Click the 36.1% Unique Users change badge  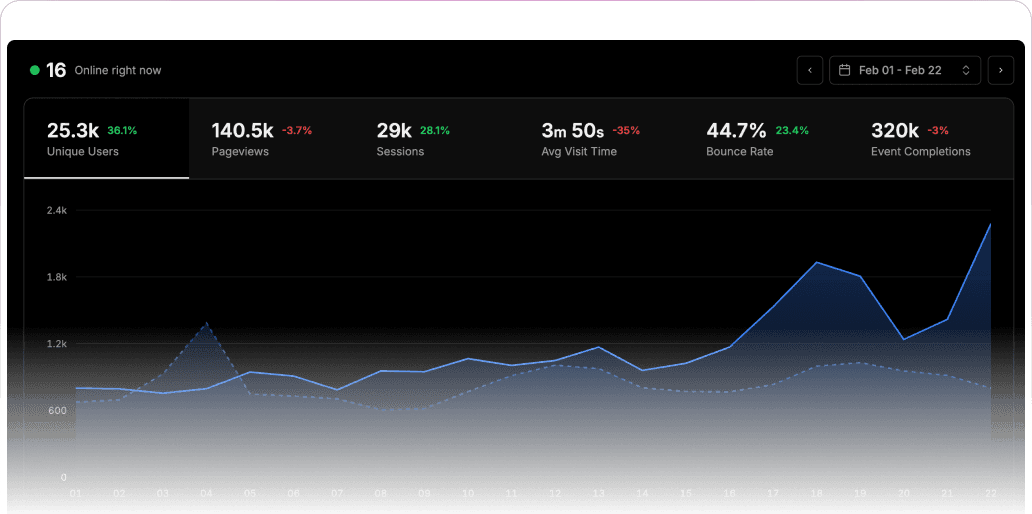point(122,130)
